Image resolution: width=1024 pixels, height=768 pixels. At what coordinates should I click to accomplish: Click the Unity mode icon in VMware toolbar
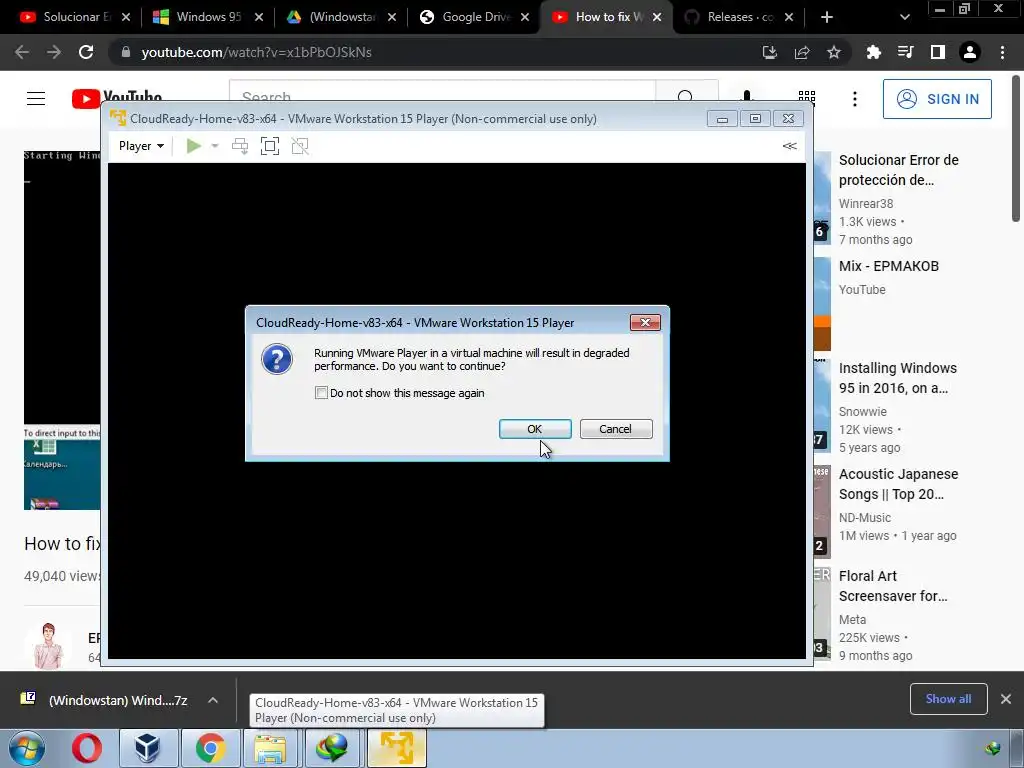click(300, 146)
